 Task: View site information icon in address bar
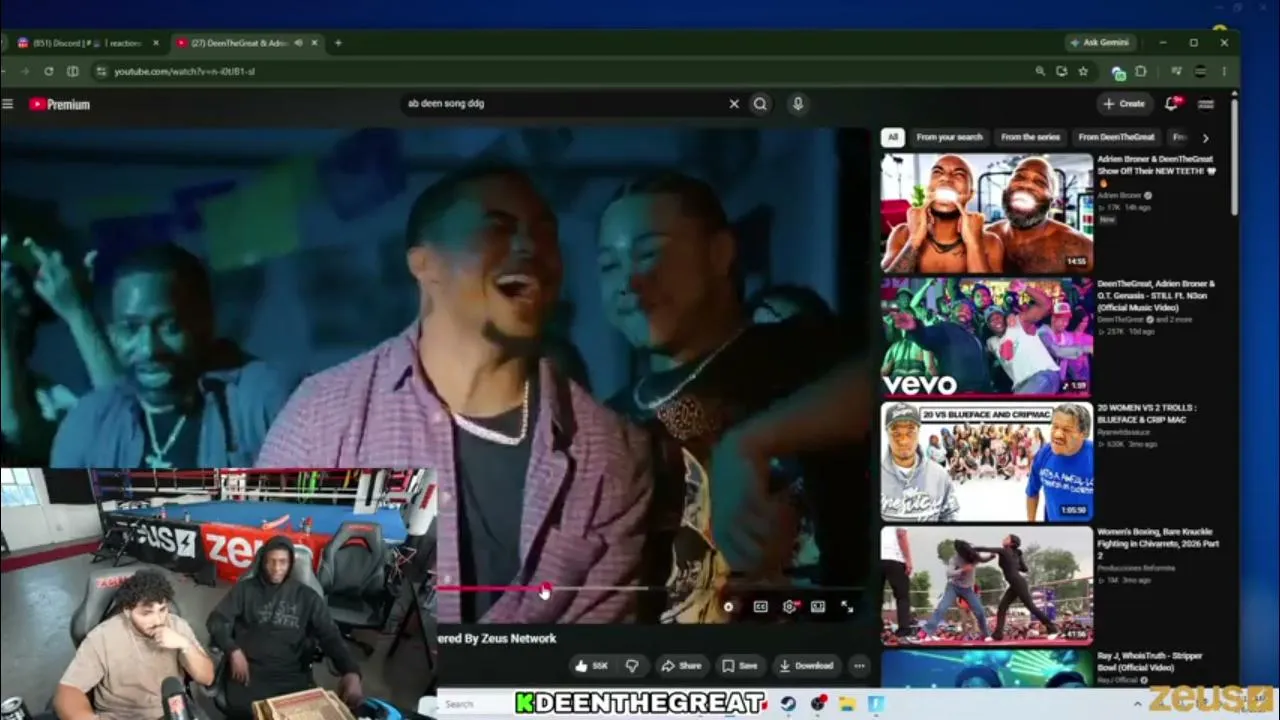click(x=100, y=72)
